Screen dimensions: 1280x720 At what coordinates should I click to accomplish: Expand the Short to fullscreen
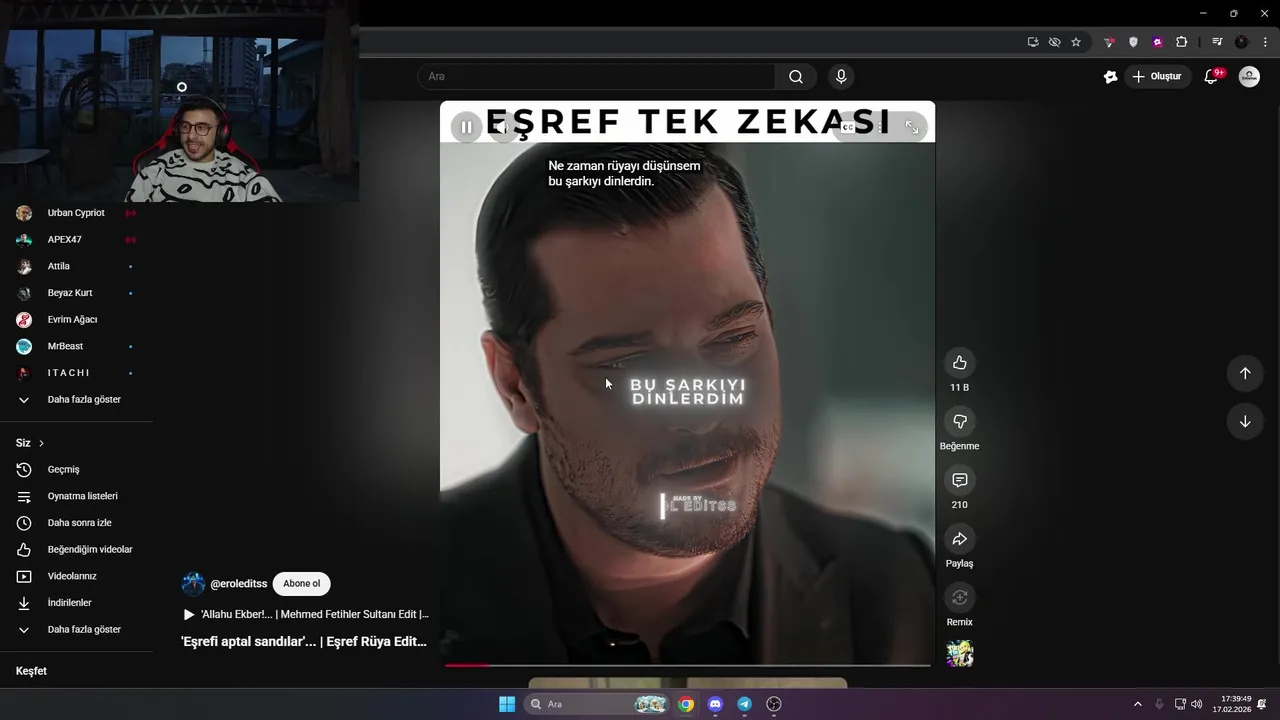coord(912,127)
